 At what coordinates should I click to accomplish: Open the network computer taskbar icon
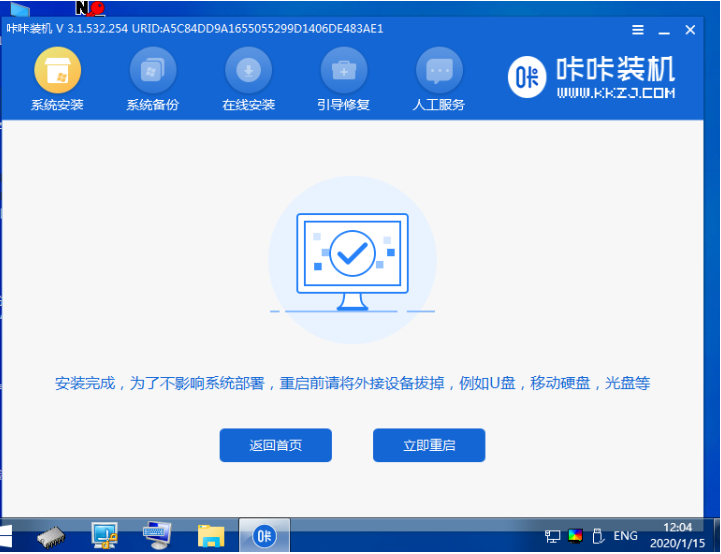105,536
